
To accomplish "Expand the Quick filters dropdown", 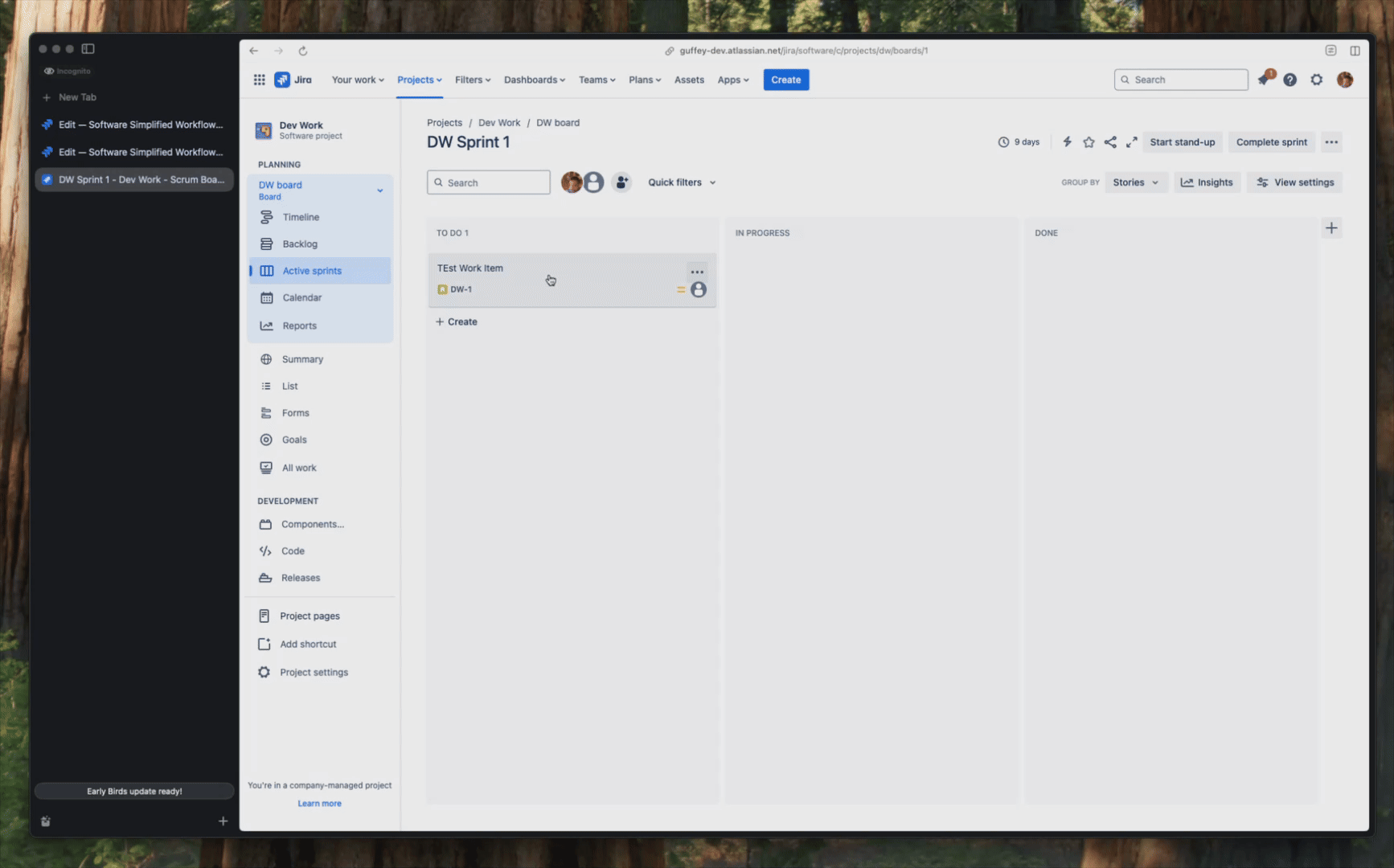I will [x=682, y=182].
